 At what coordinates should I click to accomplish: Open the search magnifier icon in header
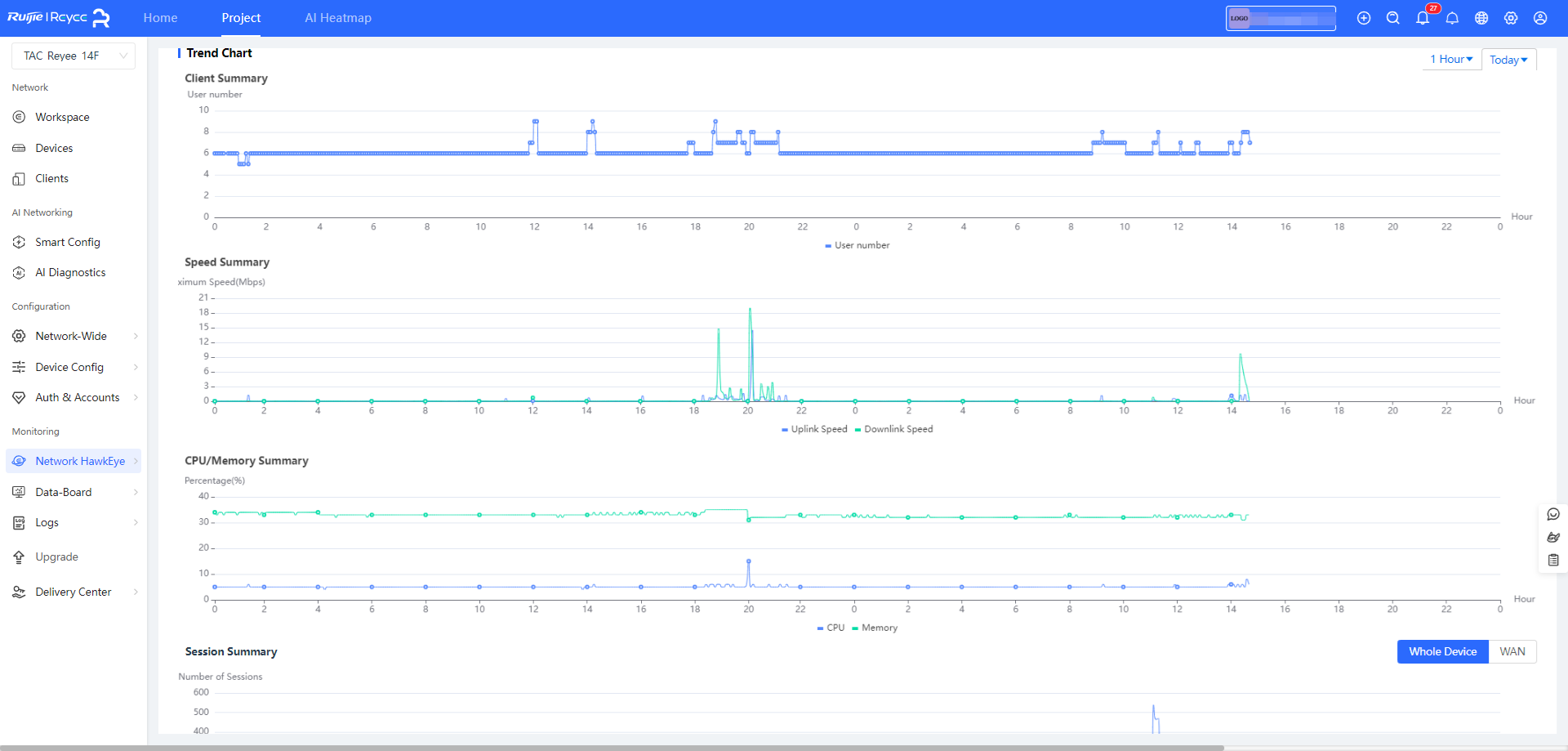tap(1392, 18)
